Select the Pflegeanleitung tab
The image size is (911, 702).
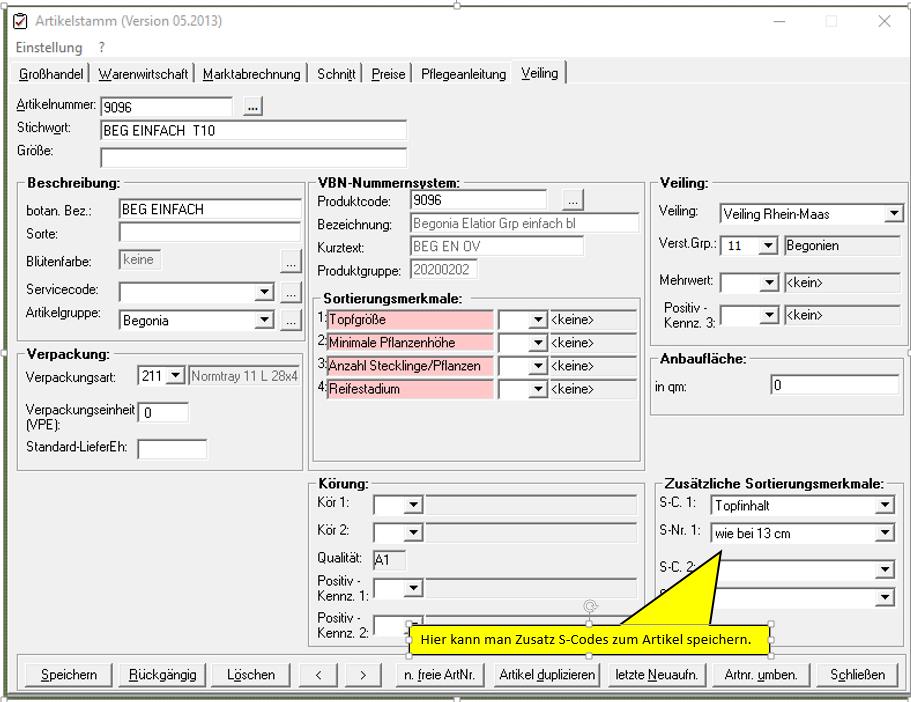click(x=463, y=74)
